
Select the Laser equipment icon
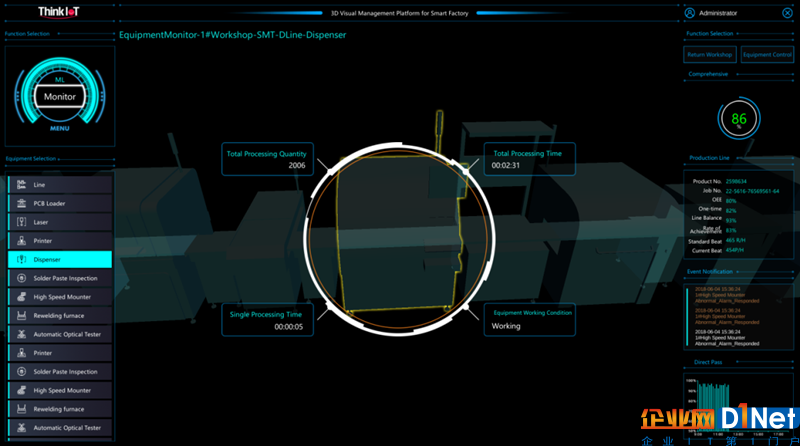tap(21, 222)
